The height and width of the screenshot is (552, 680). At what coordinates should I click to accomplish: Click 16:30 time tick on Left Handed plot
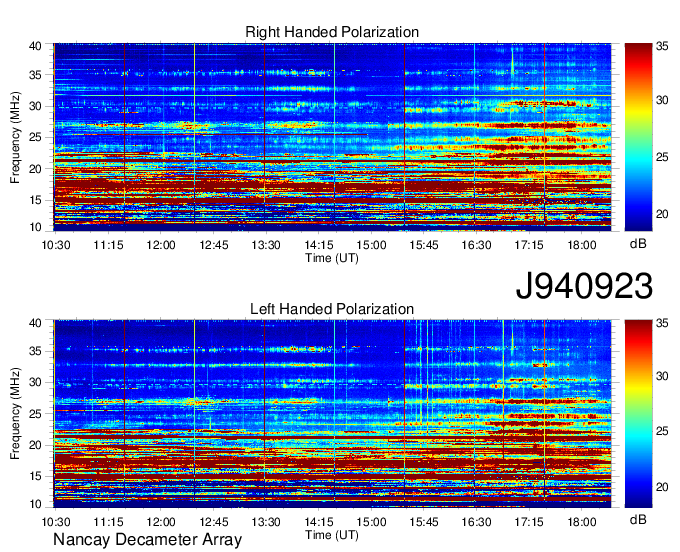477,522
